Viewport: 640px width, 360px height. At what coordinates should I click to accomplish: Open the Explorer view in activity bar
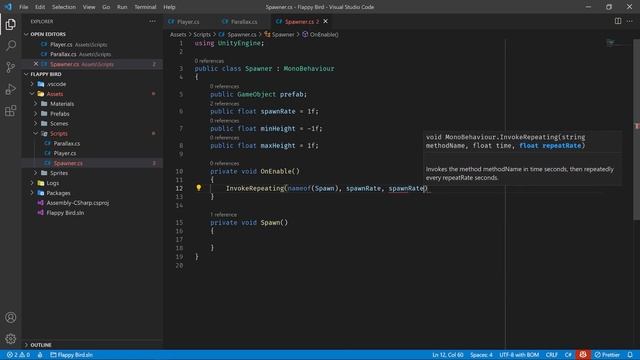point(11,24)
